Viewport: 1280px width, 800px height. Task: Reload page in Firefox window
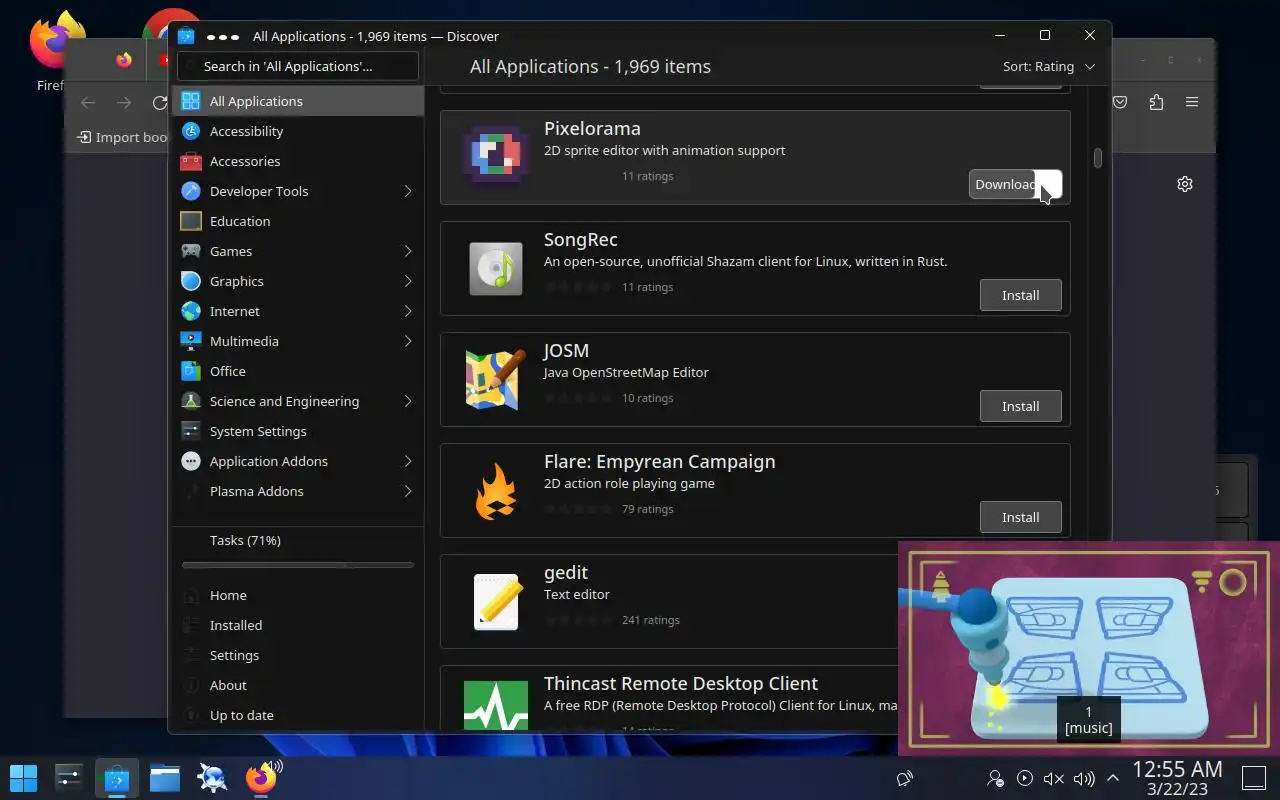coord(159,102)
